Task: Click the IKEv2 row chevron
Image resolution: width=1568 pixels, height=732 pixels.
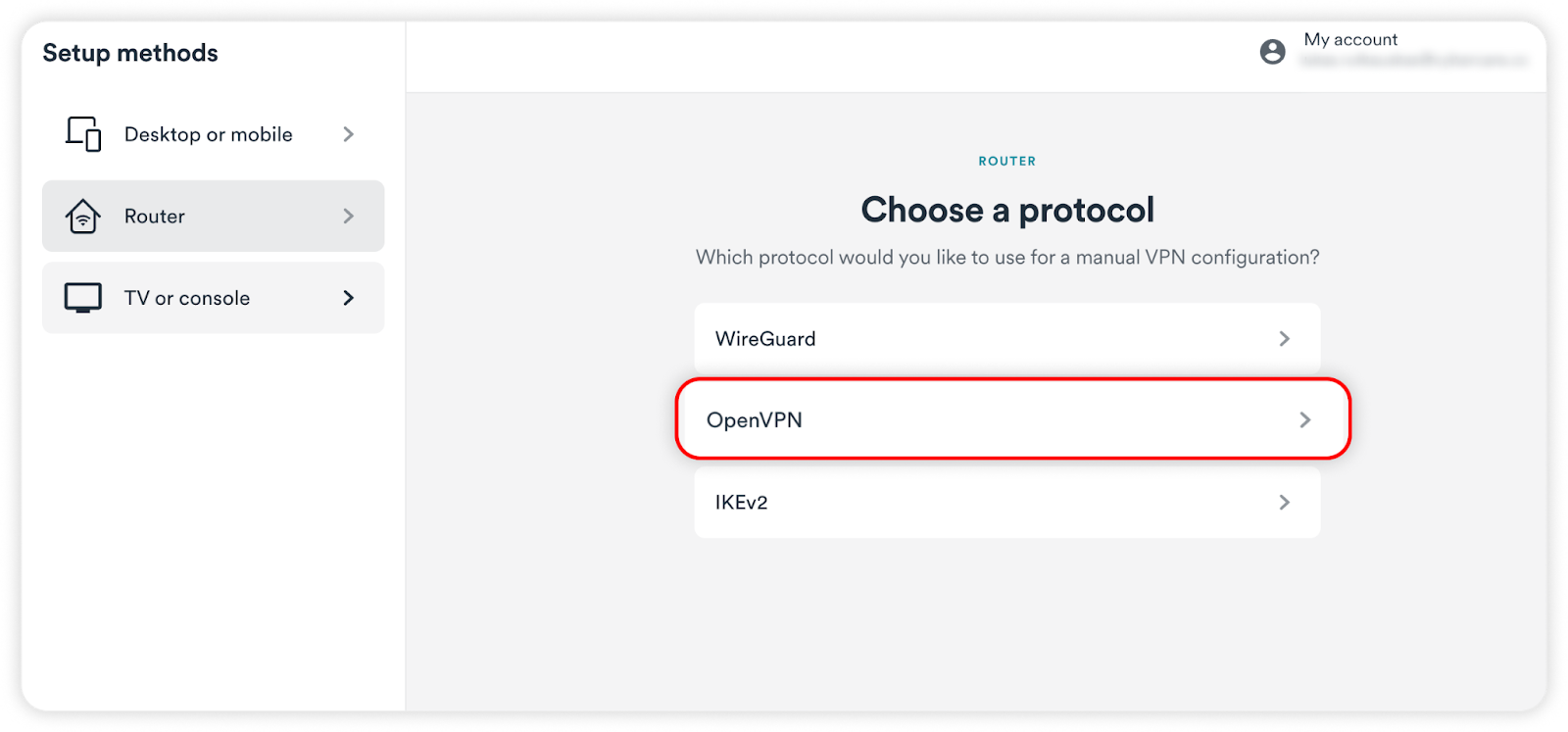Action: click(x=1285, y=503)
